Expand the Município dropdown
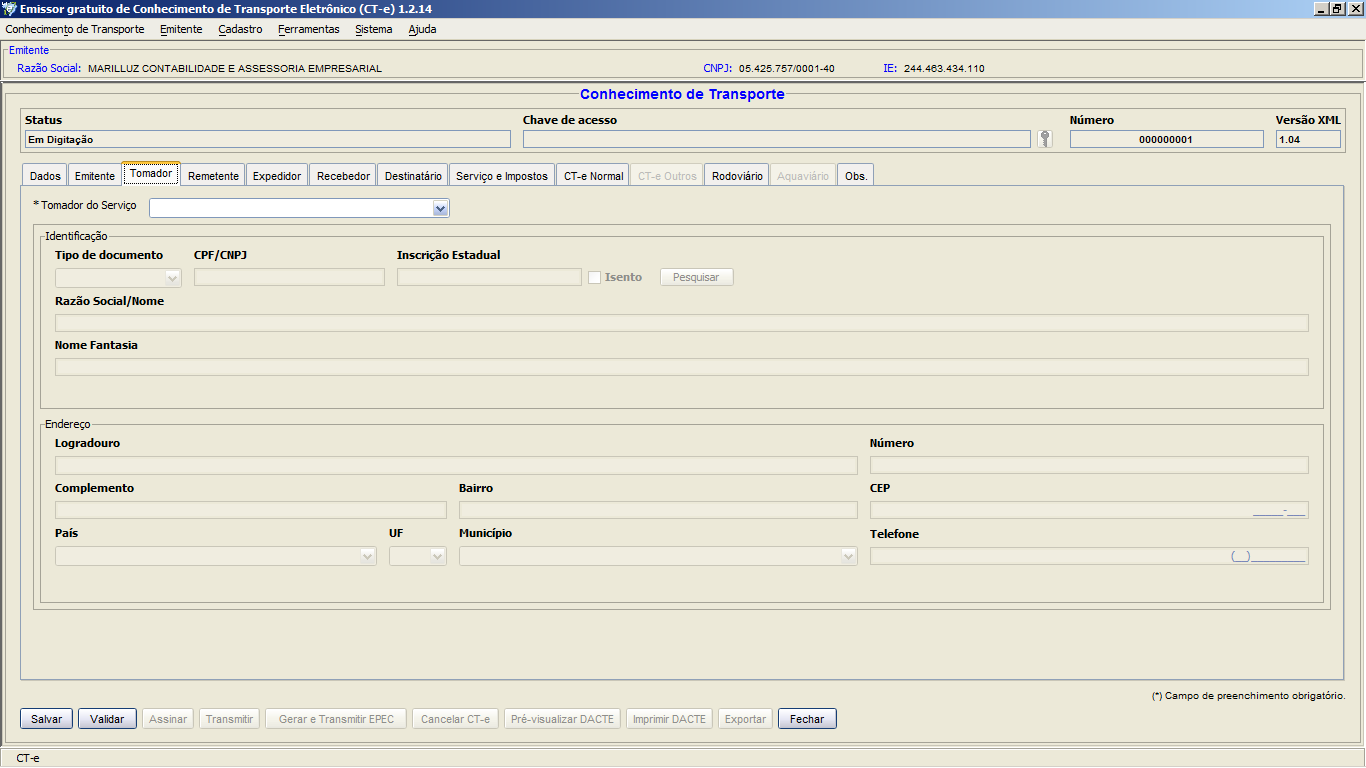This screenshot has width=1366, height=768. pos(848,556)
